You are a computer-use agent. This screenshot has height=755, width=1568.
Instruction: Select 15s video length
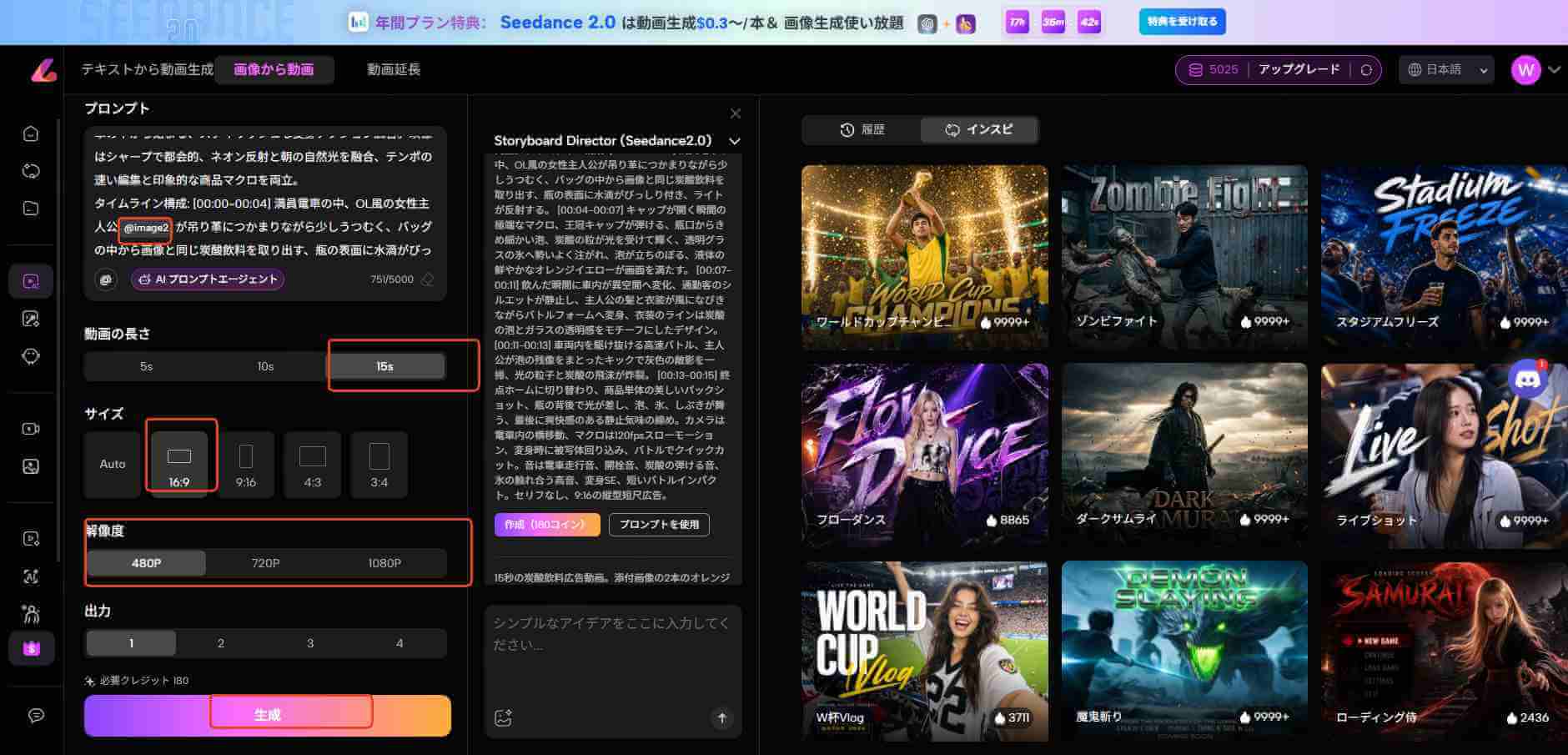pyautogui.click(x=384, y=366)
